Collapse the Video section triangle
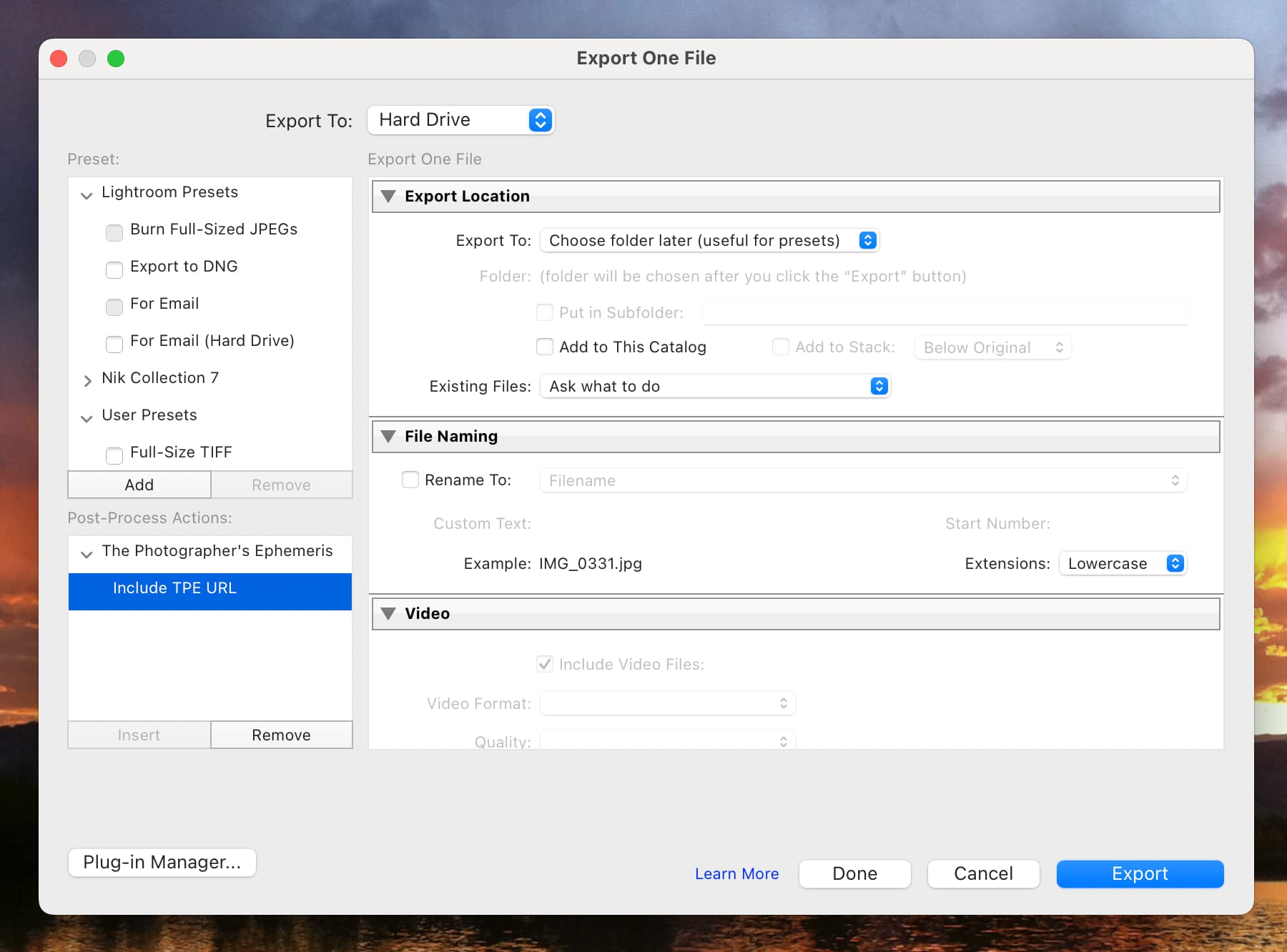 [x=388, y=613]
